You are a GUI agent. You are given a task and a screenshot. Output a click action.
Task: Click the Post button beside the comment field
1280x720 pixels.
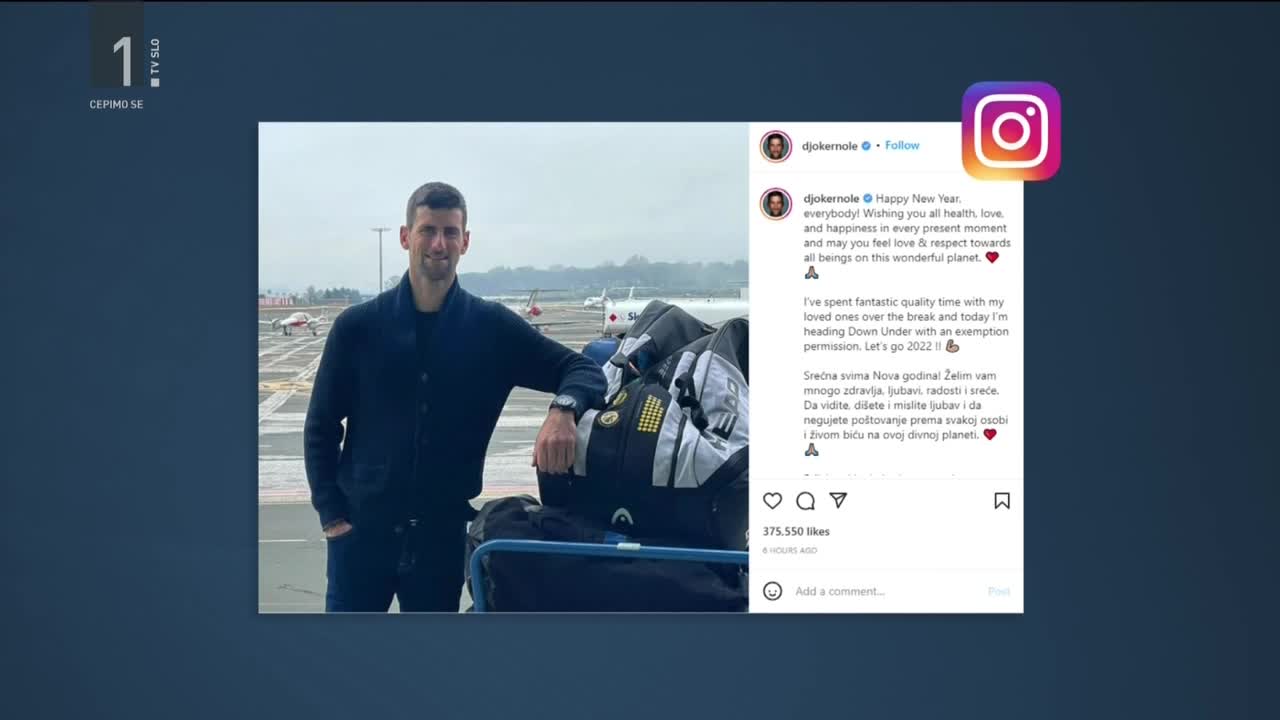tap(999, 591)
